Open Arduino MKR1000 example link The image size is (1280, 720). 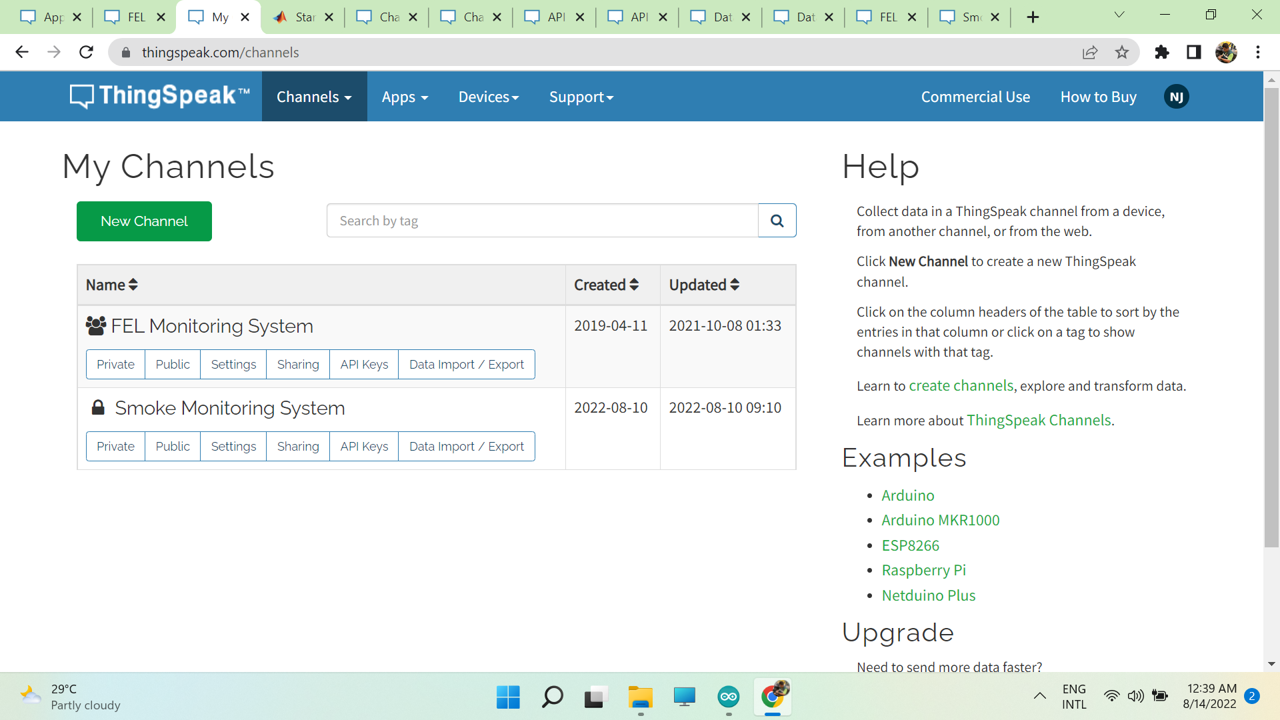[x=941, y=520]
